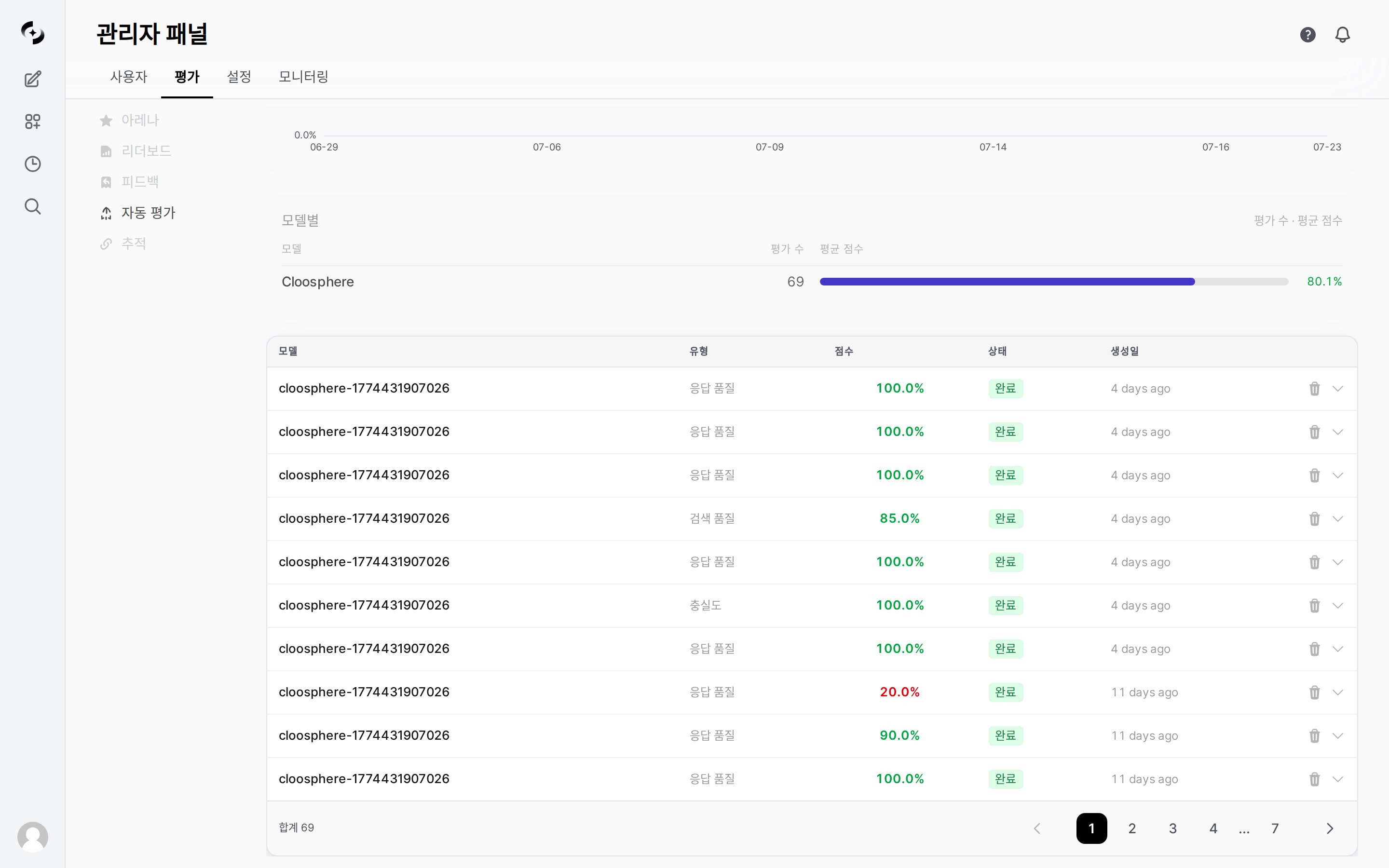Screen dimensions: 1389x868
Task: Delete the evaluation row scoring 90.0%
Action: [x=1314, y=735]
